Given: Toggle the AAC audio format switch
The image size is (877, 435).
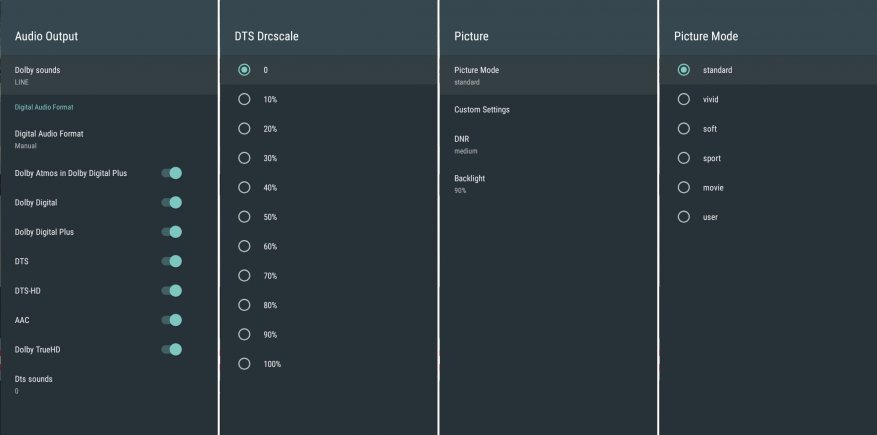Looking at the screenshot, I should [172, 320].
